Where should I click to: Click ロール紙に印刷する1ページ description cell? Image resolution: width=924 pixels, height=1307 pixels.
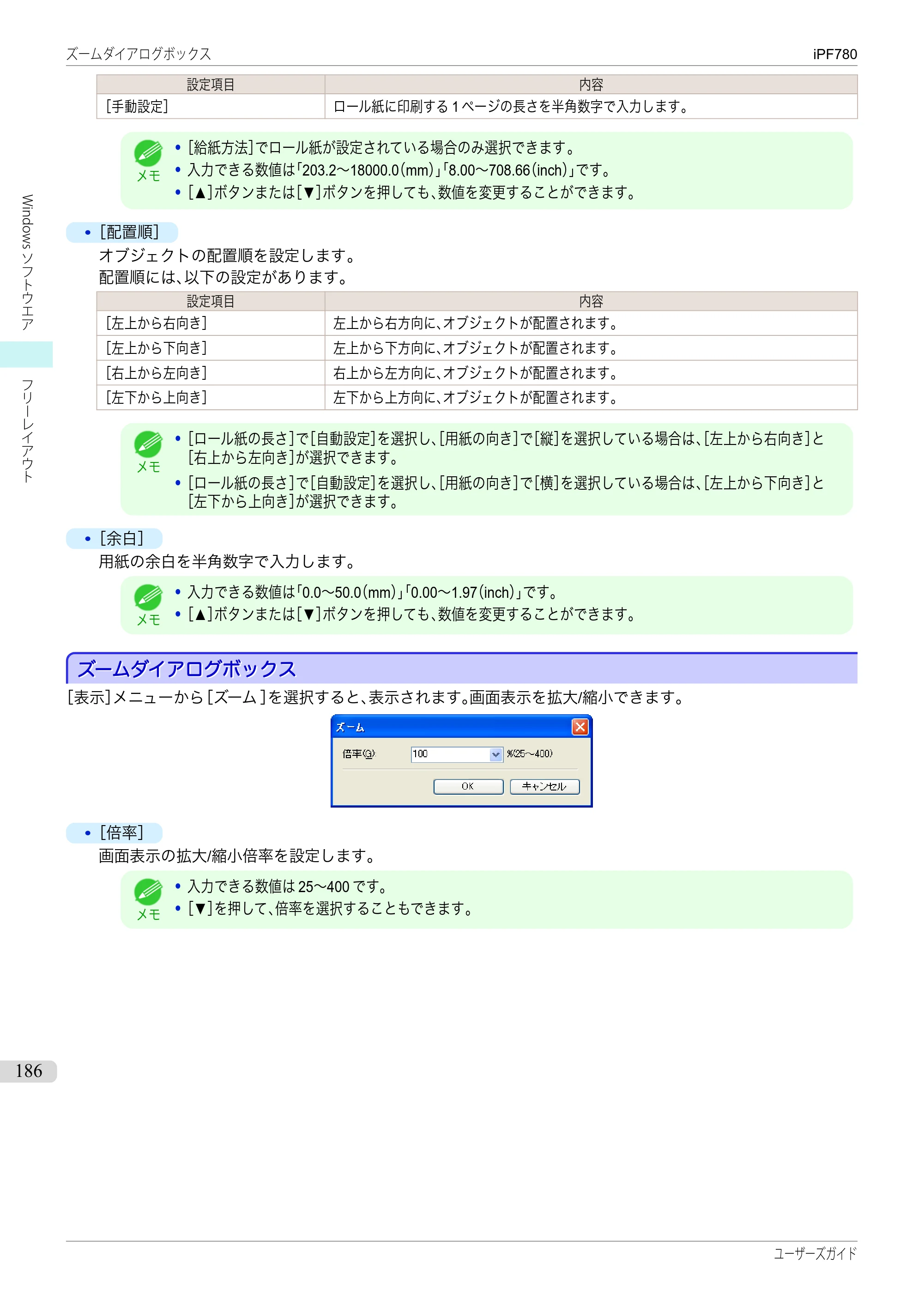pos(591,106)
